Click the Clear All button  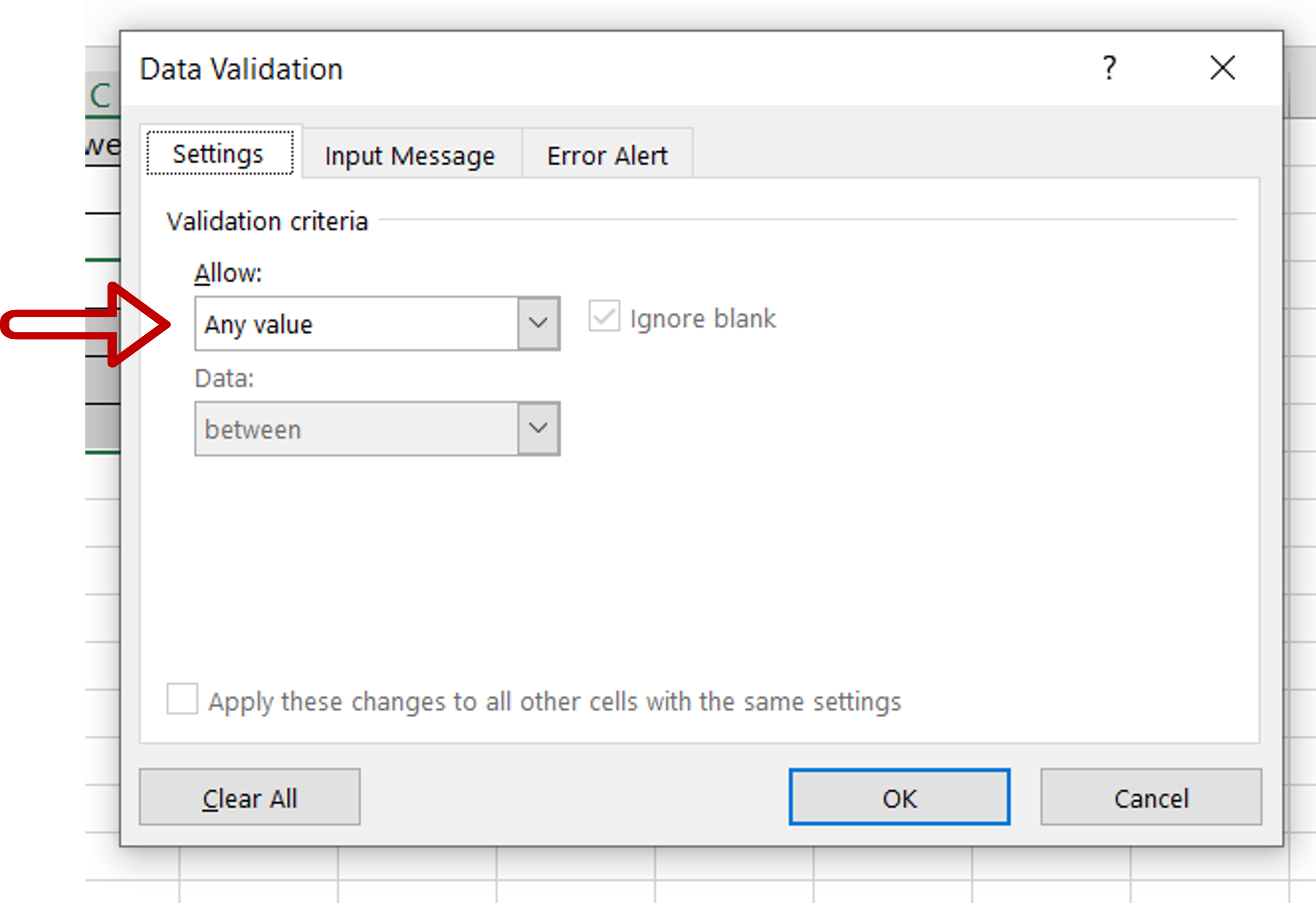[x=250, y=797]
